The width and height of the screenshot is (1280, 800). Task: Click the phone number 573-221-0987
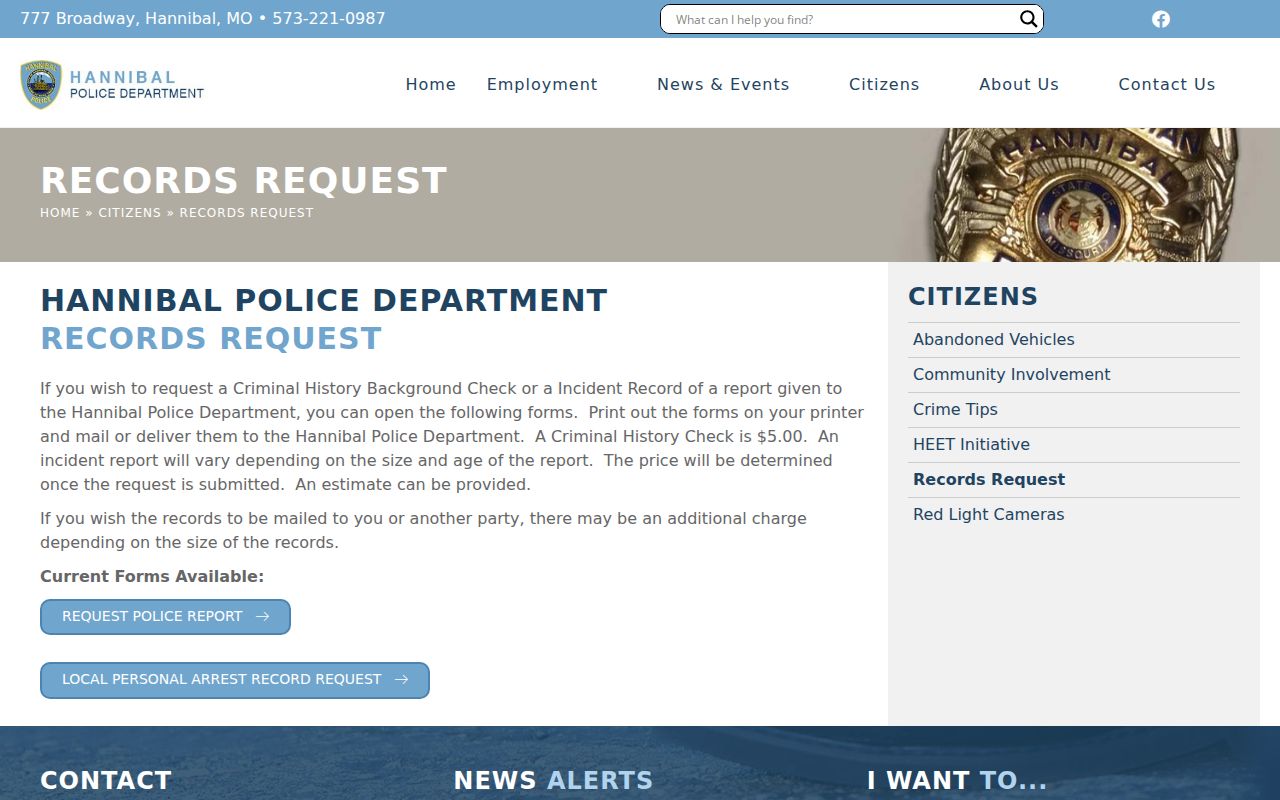coord(329,18)
